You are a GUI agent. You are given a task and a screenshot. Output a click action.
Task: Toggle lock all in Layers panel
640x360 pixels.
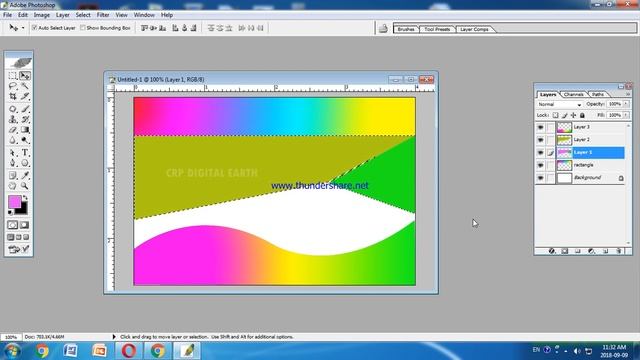[x=582, y=116]
